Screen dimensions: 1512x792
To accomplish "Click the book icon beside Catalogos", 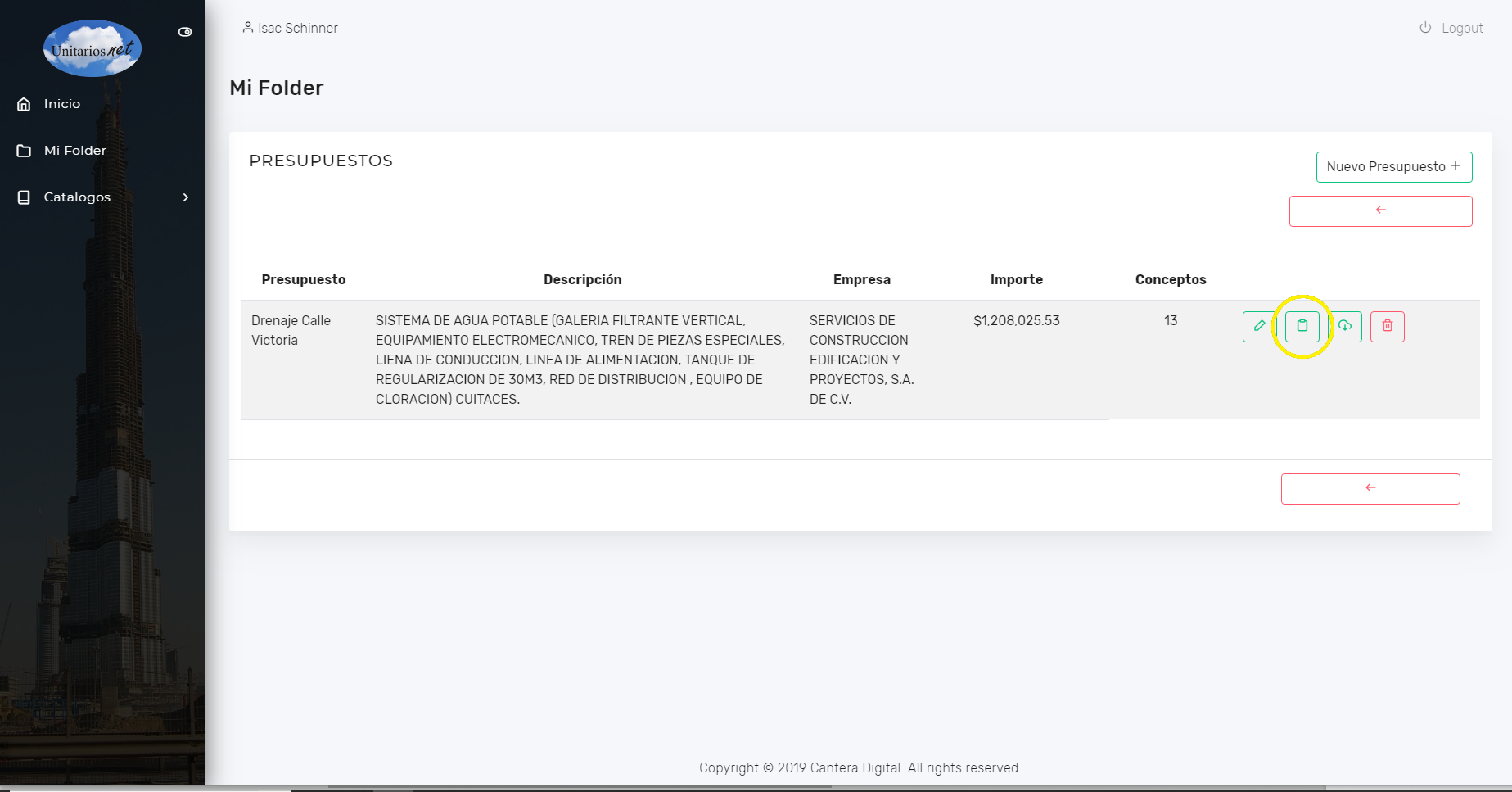I will 24,197.
